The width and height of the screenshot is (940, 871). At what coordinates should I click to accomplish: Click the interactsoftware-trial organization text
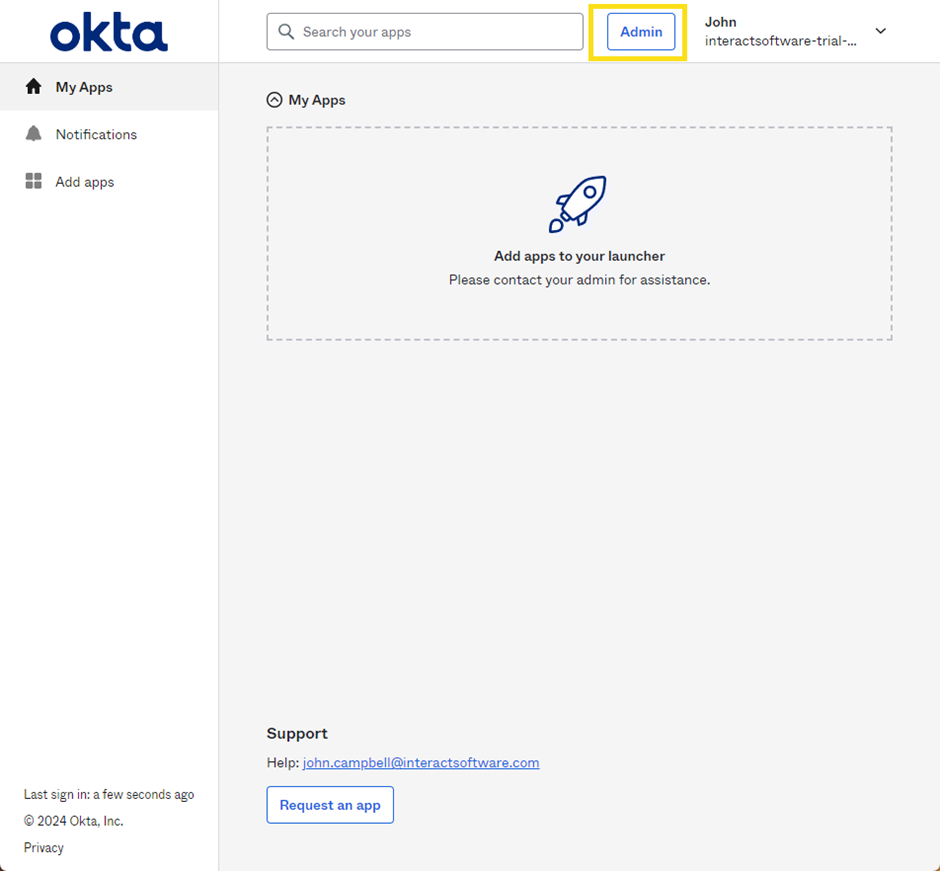pos(781,41)
